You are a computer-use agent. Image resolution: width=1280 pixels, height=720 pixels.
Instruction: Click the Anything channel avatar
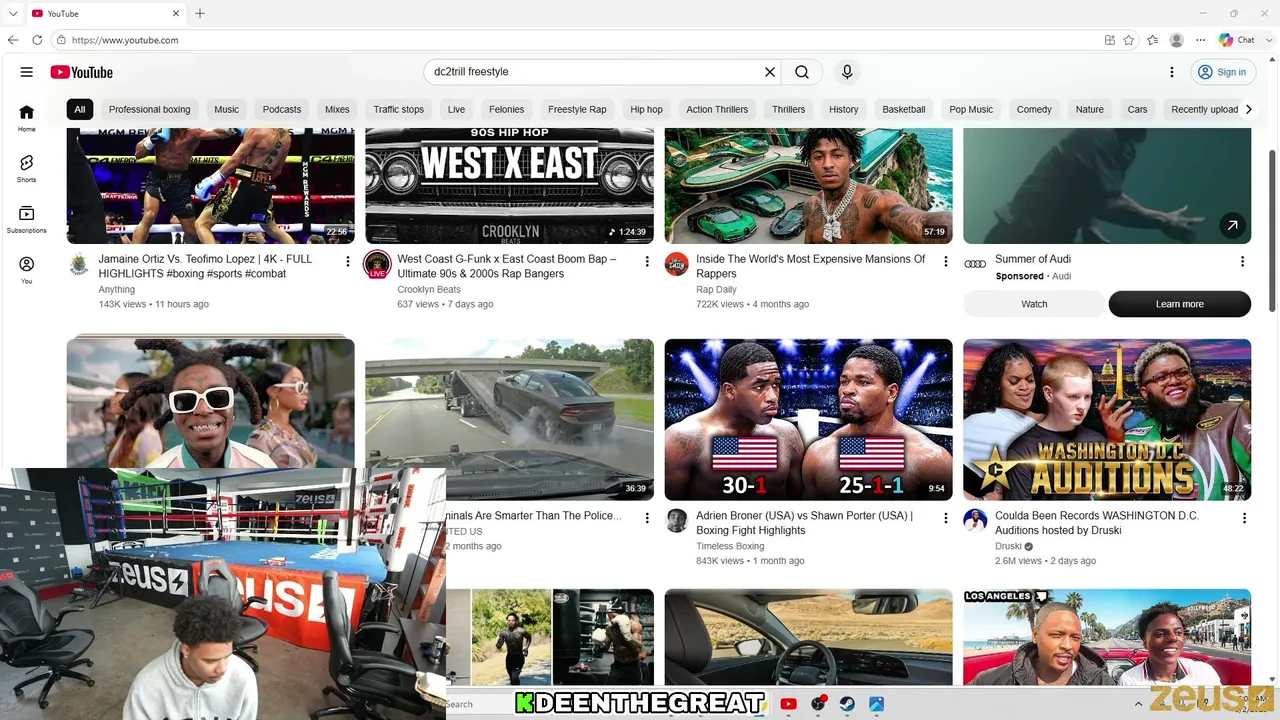(x=78, y=265)
